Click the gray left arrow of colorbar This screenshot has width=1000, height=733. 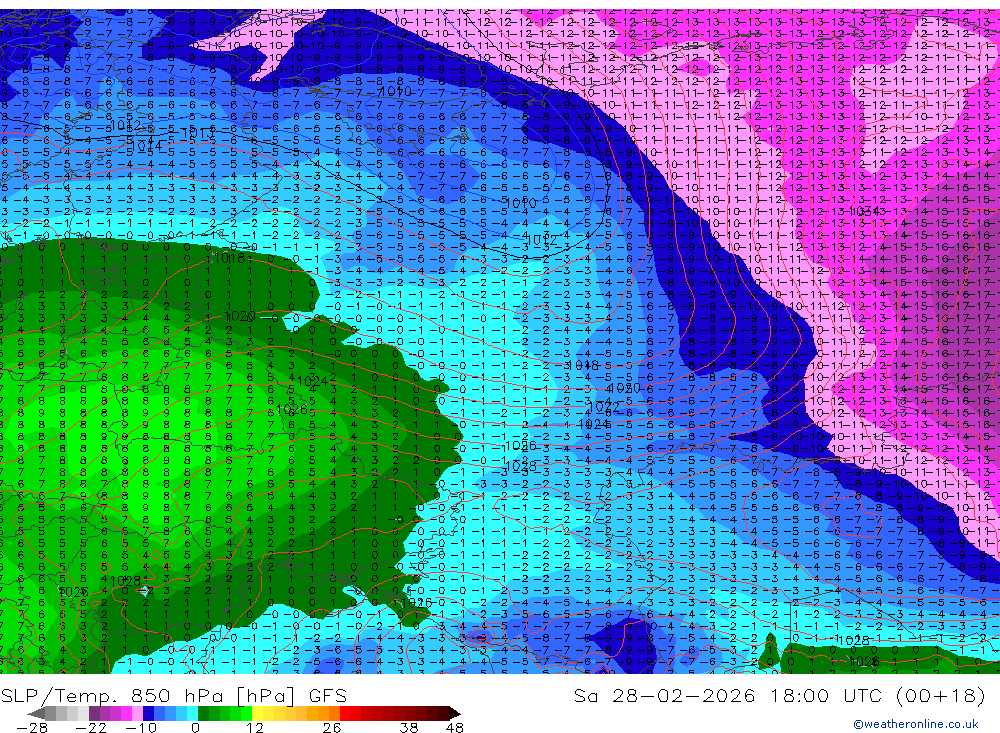36,713
